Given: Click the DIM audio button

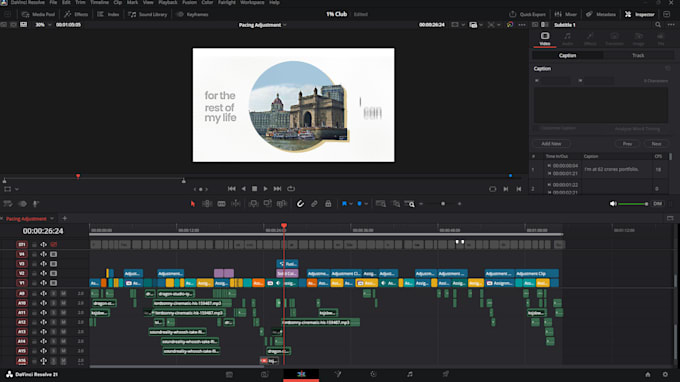Looking at the screenshot, I should [x=657, y=204].
